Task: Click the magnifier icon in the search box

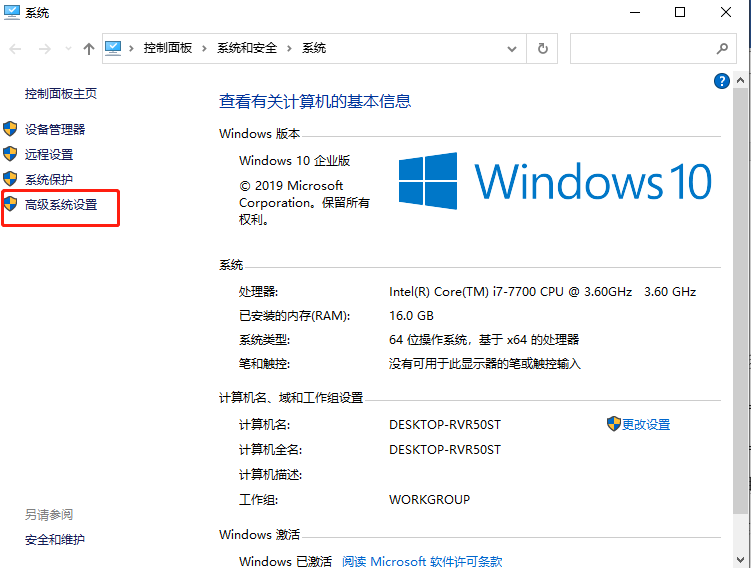Action: click(722, 48)
